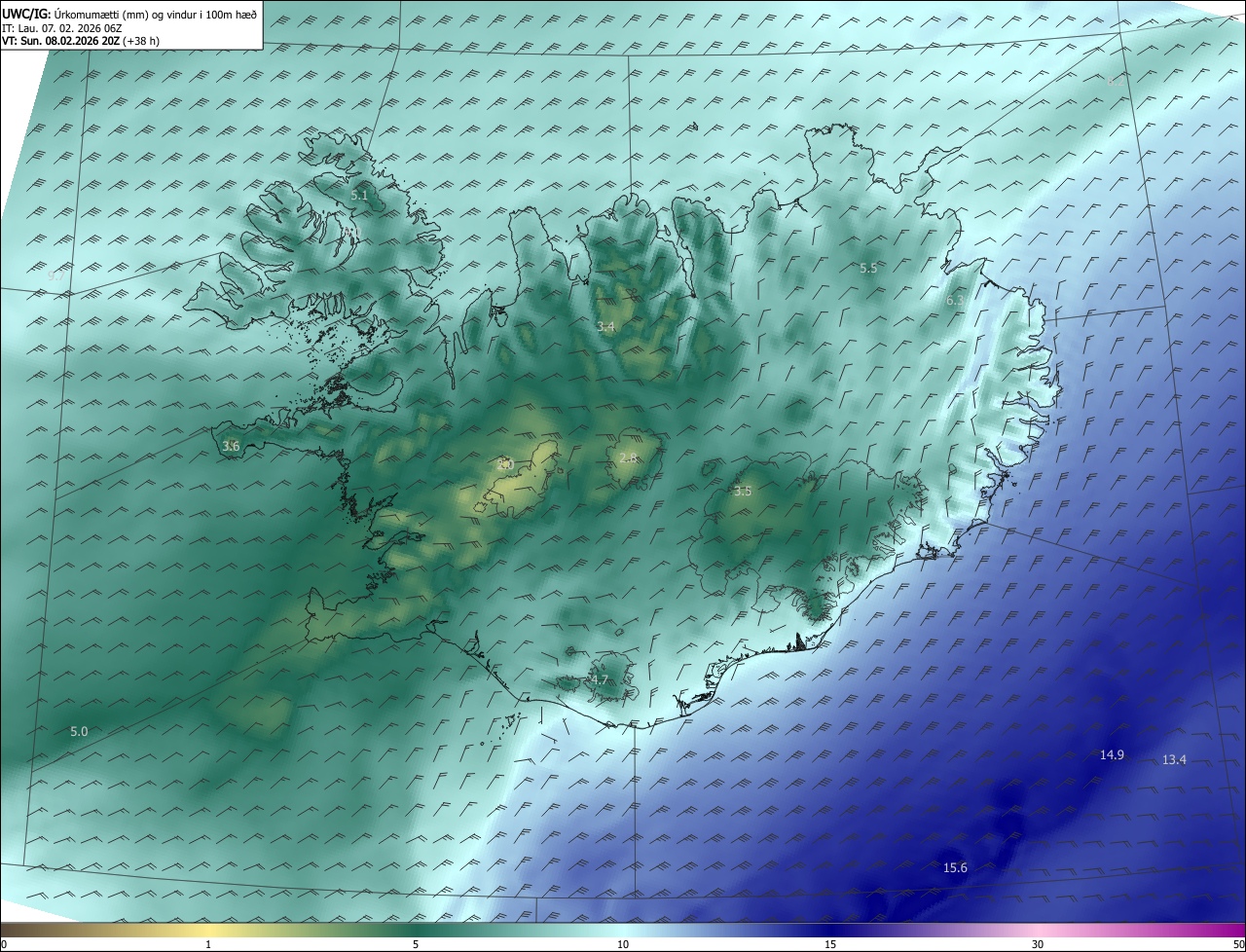Click the 15.6 value label on the map
1246x952 pixels.
955,868
